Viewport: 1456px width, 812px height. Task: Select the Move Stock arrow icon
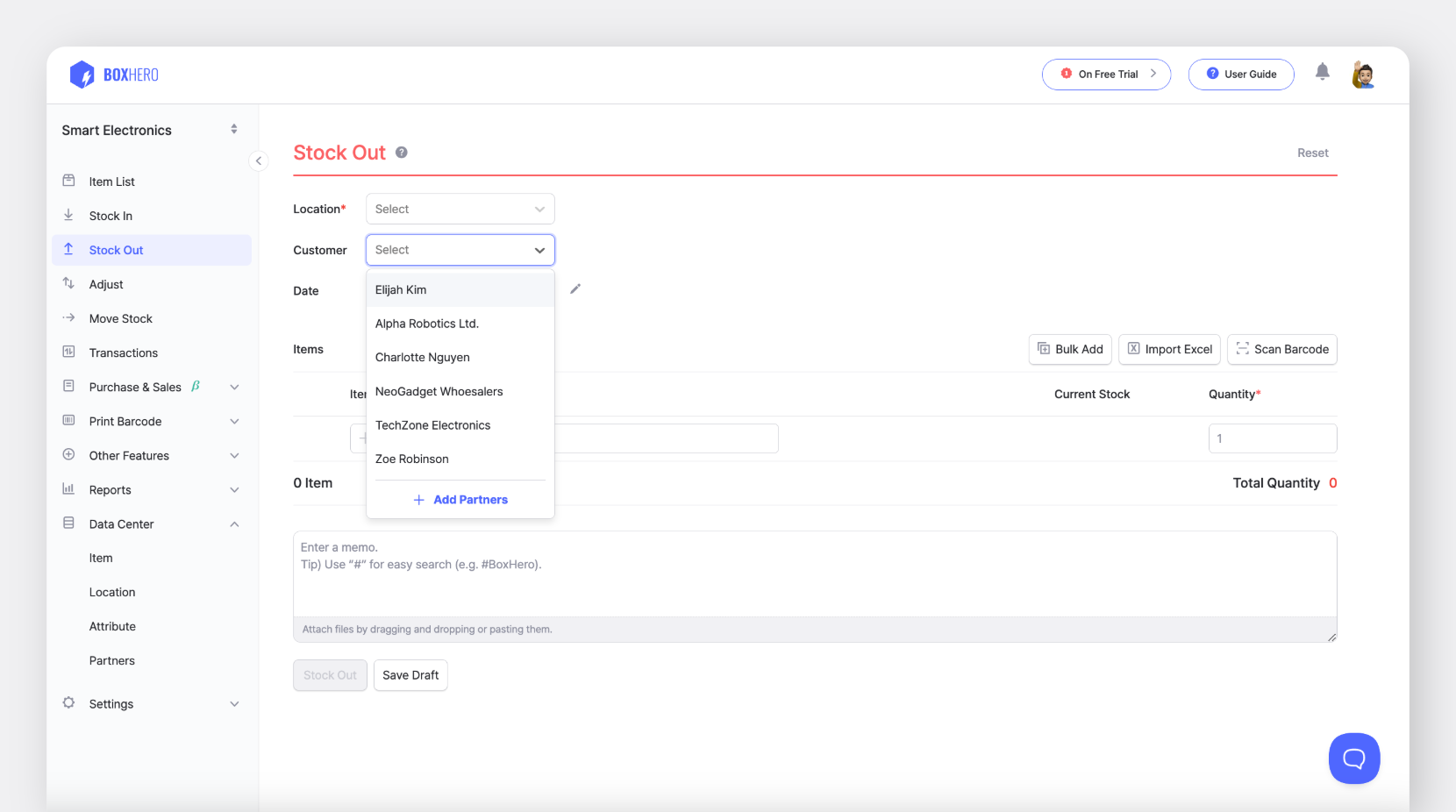point(68,317)
